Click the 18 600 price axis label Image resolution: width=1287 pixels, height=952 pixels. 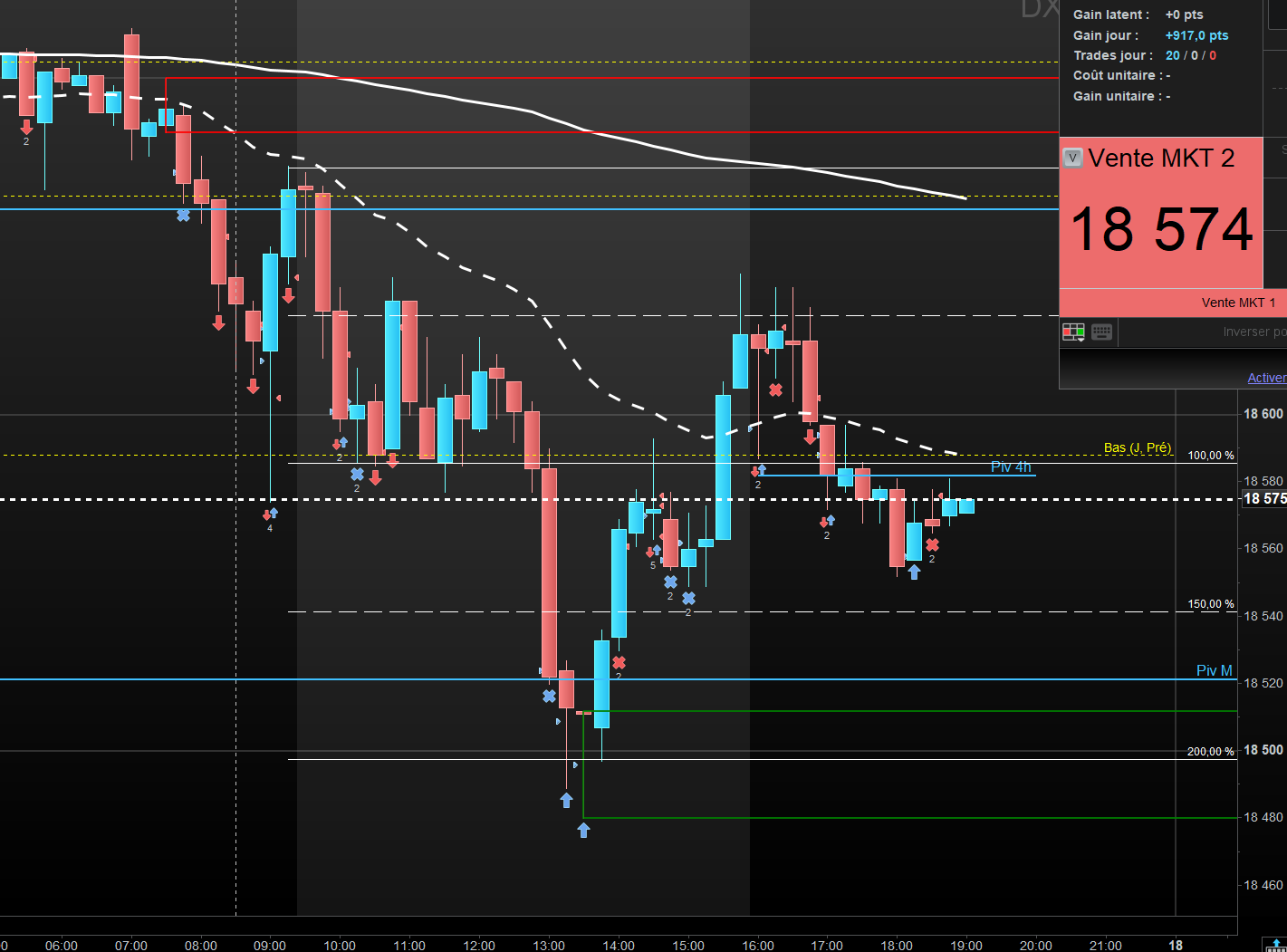click(1263, 414)
